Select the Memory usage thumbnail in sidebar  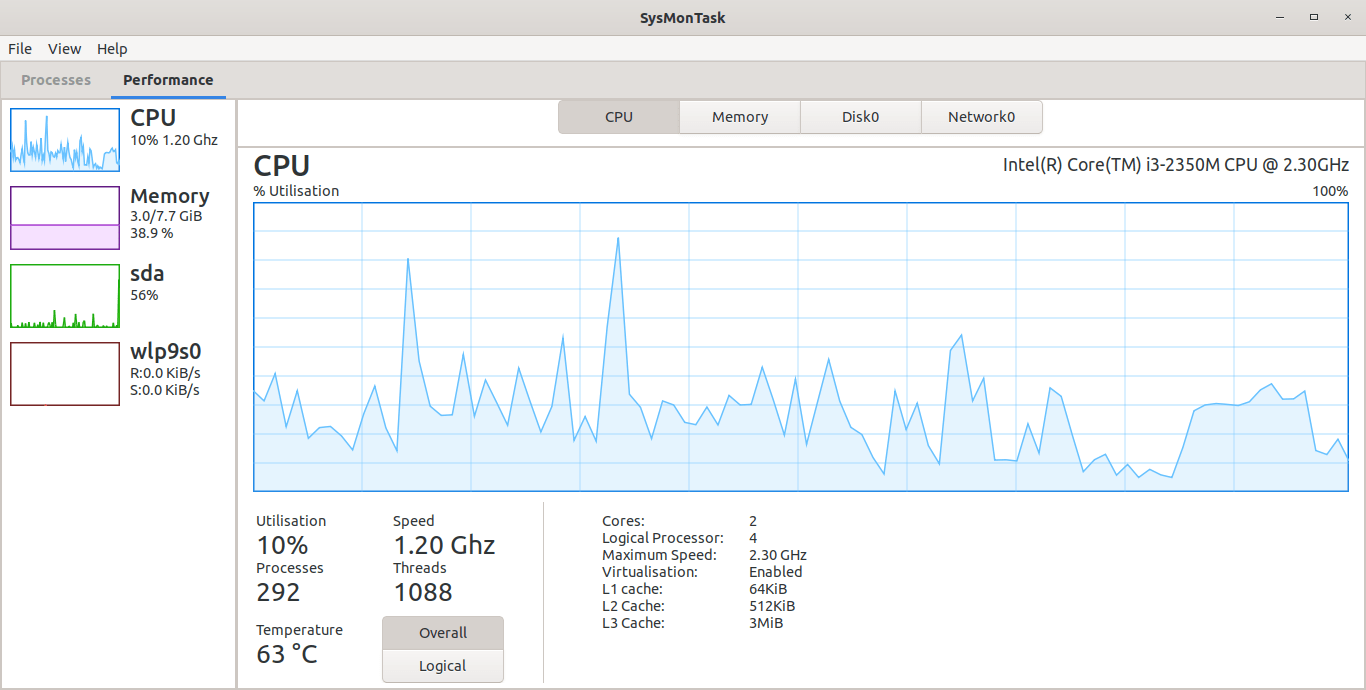click(65, 218)
